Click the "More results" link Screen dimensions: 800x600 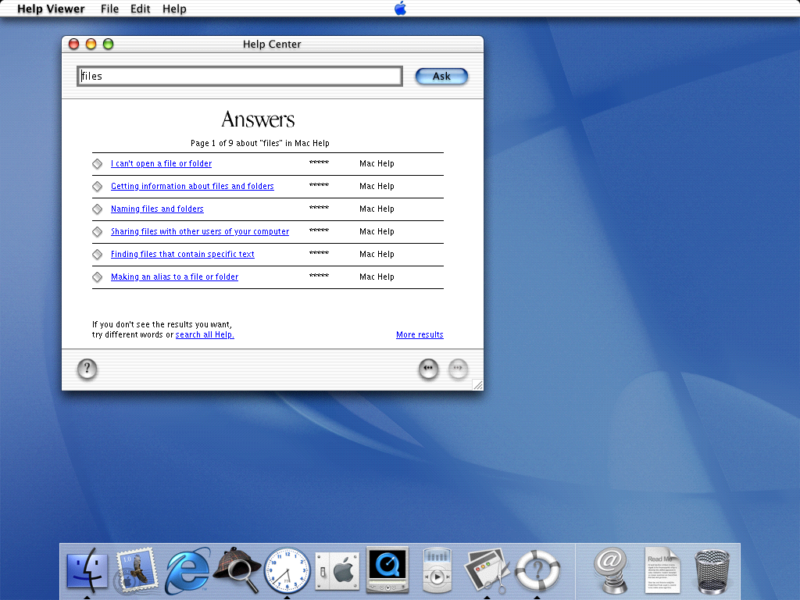(x=419, y=334)
